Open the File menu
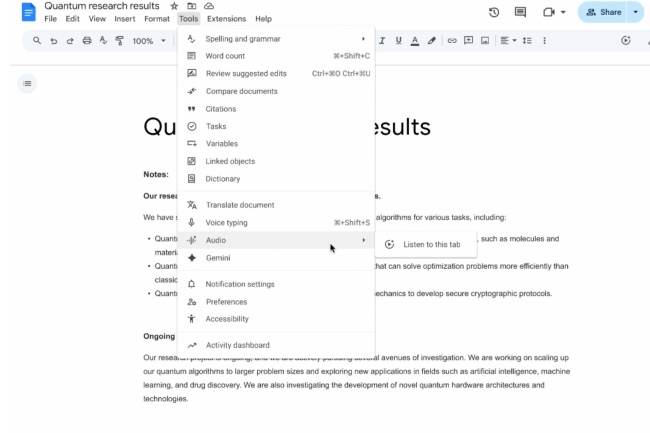The height and width of the screenshot is (433, 650). click(x=51, y=19)
